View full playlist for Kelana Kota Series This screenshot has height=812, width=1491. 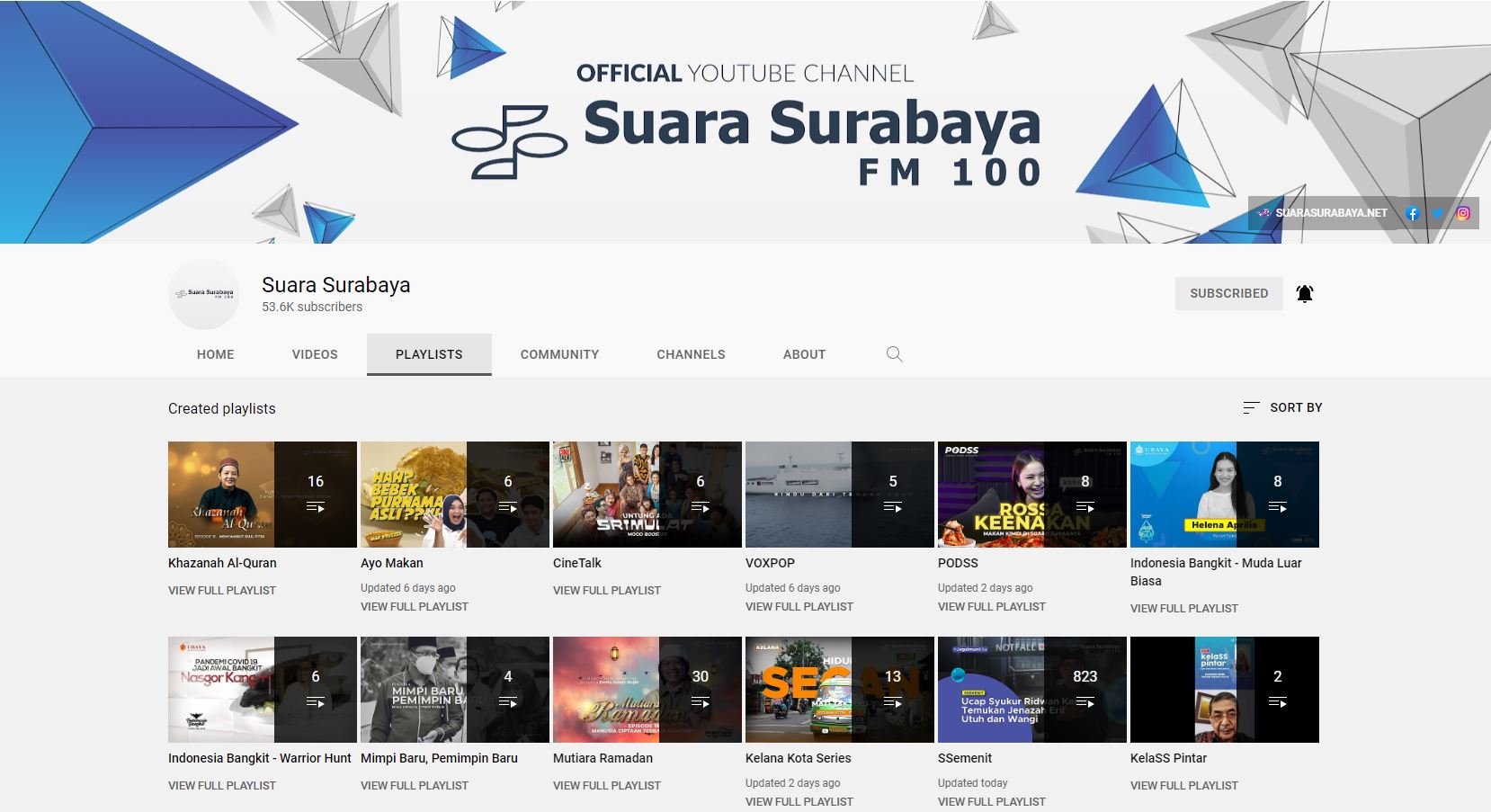(799, 802)
